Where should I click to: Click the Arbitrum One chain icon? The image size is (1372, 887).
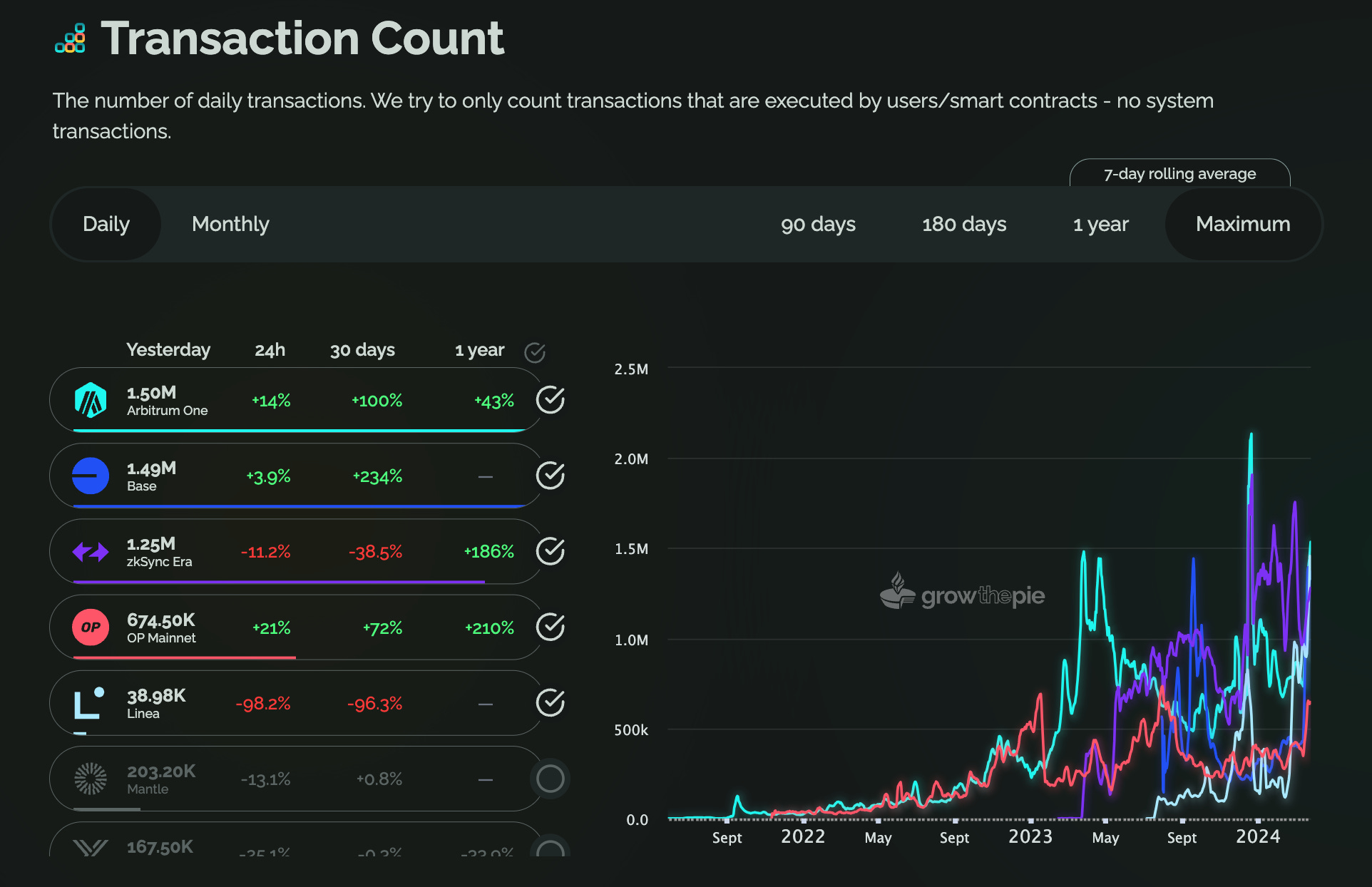pyautogui.click(x=91, y=400)
